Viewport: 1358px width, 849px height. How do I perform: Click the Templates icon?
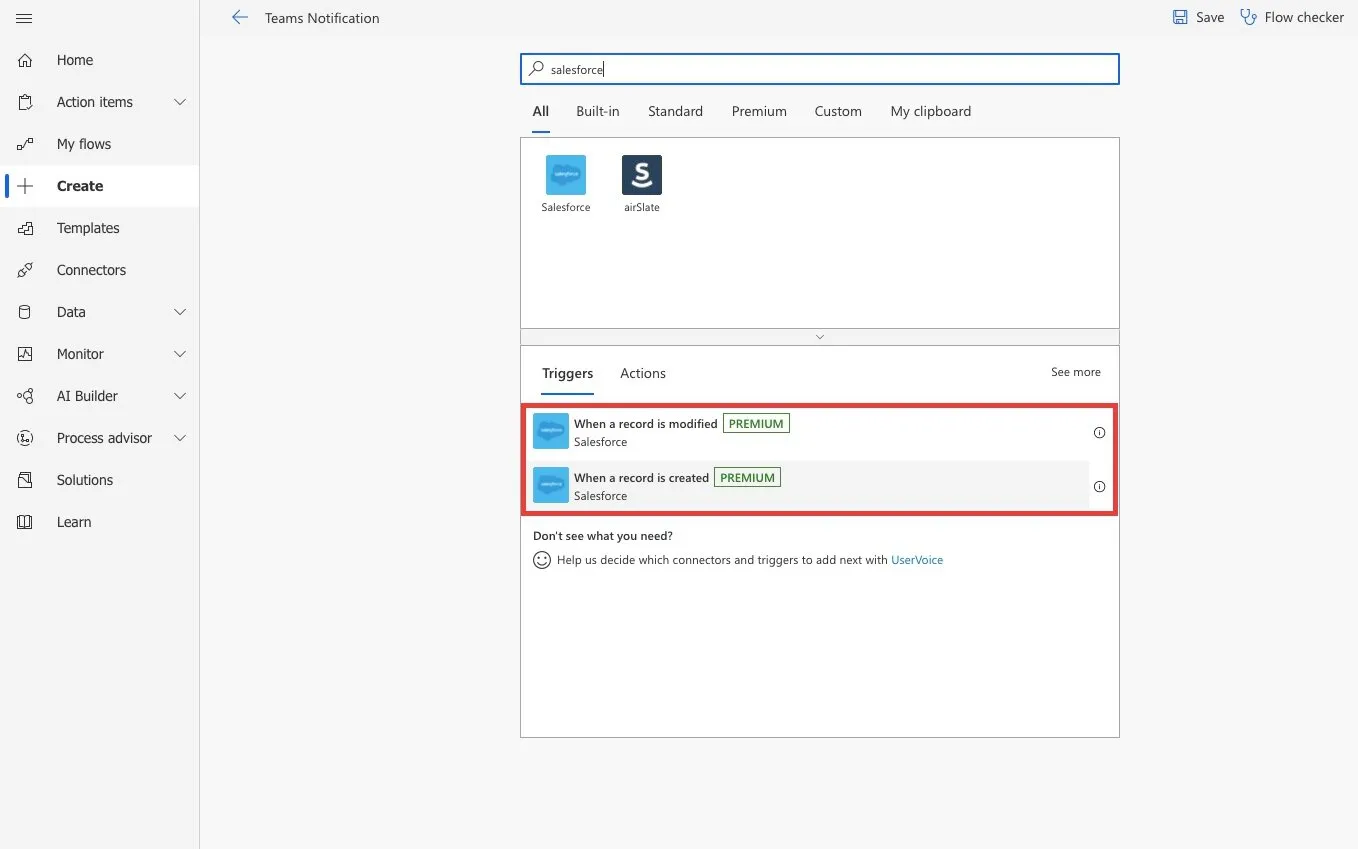click(x=25, y=228)
